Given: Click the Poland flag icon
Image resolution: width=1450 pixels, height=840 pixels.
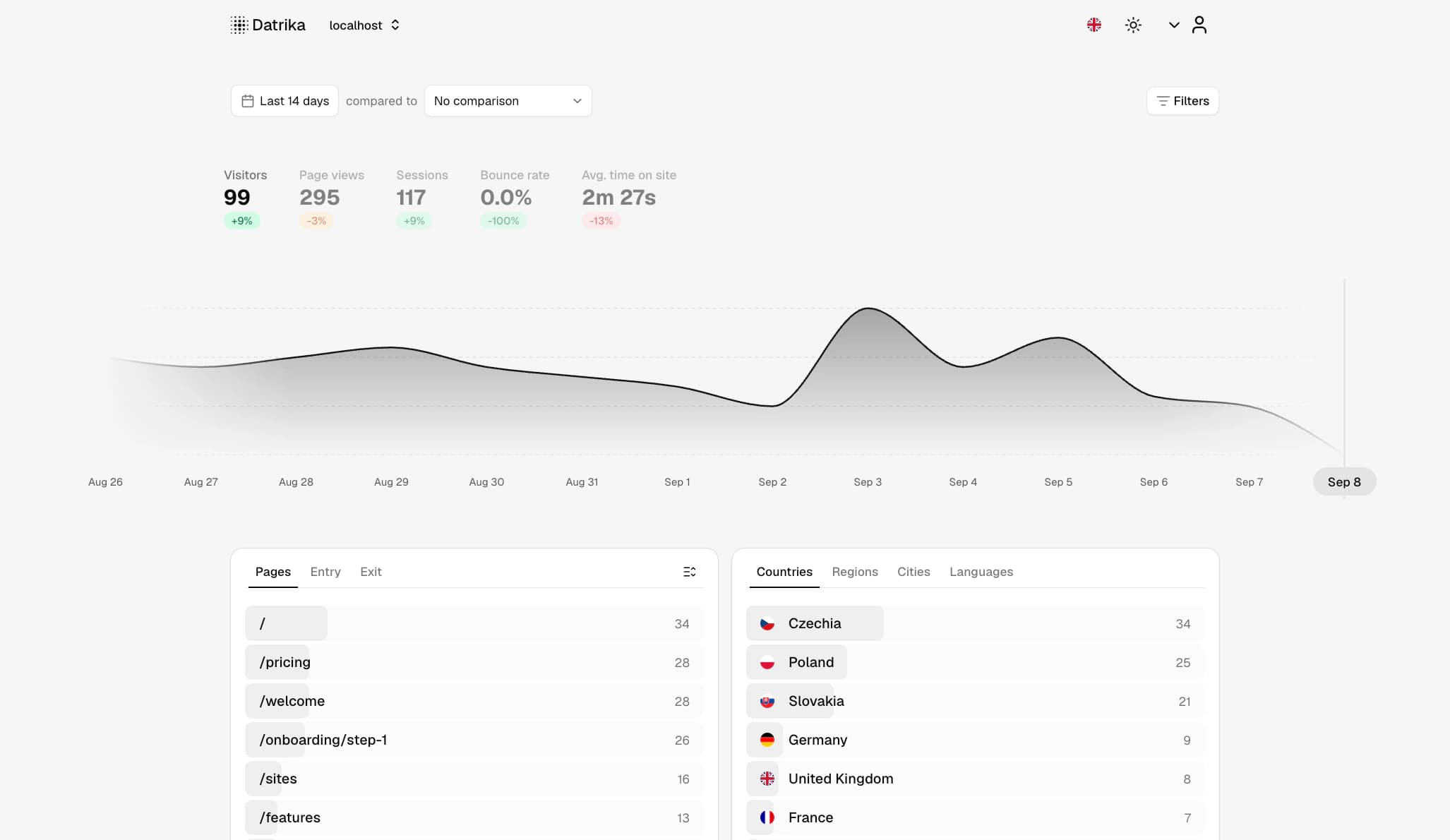Looking at the screenshot, I should (767, 662).
